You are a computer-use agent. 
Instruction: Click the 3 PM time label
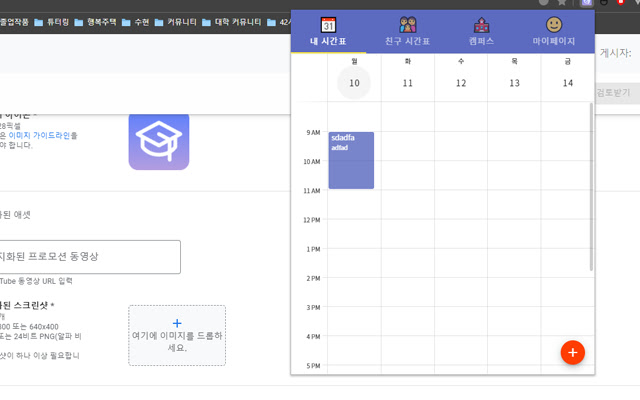(313, 307)
